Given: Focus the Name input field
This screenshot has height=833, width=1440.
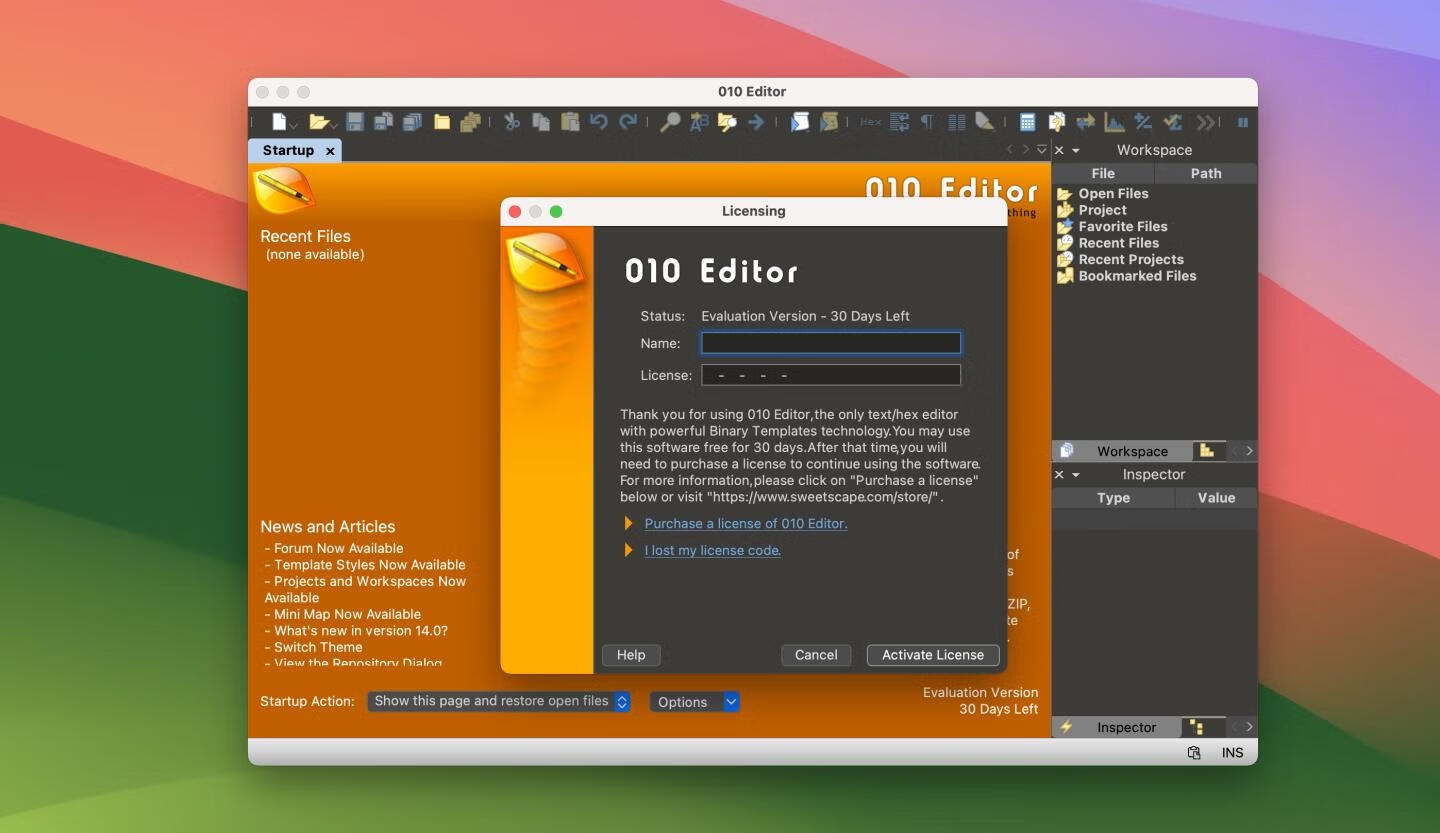Looking at the screenshot, I should pos(831,343).
